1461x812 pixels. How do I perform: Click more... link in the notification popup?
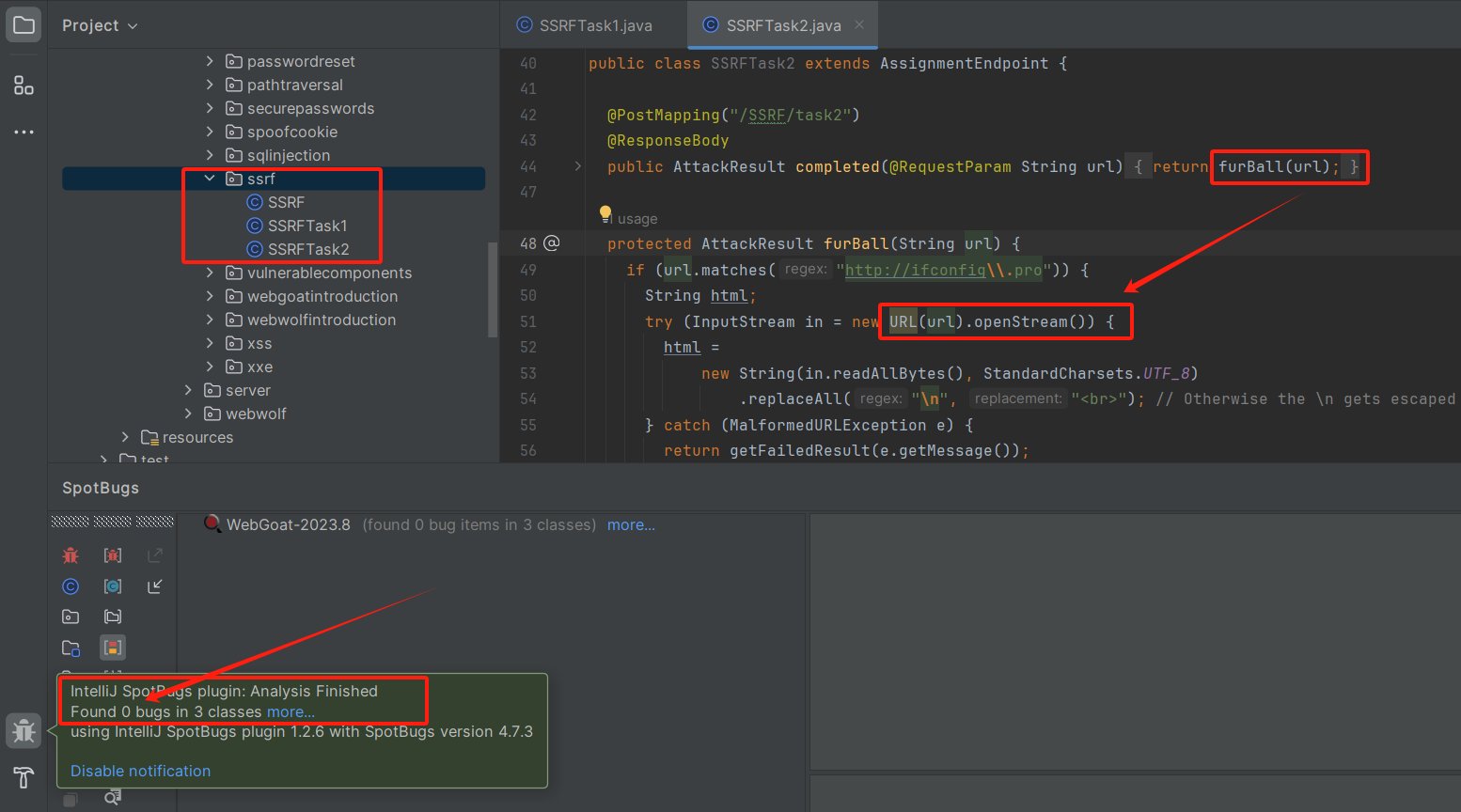291,711
